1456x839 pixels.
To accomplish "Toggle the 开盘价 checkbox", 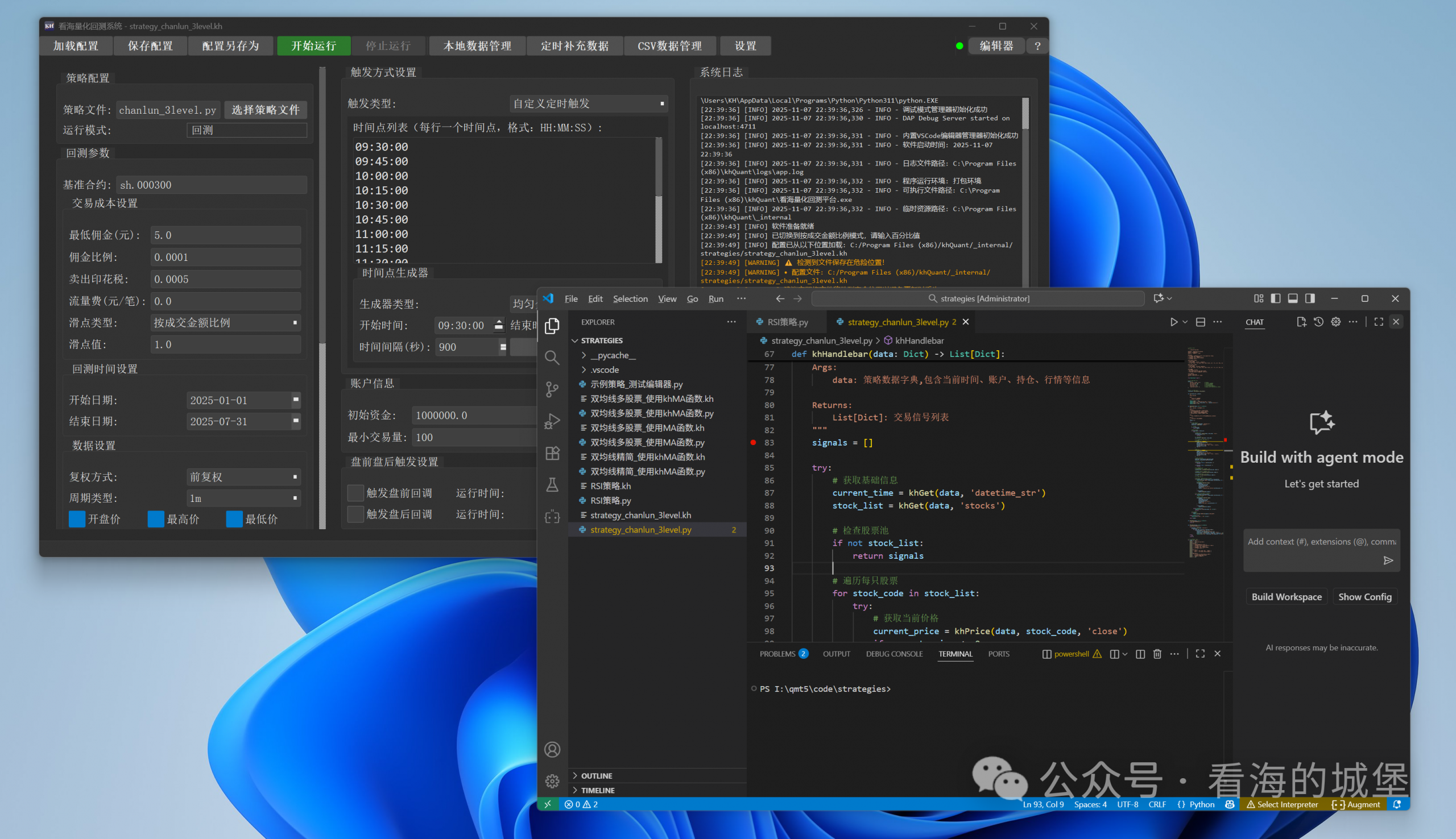I will [x=77, y=519].
